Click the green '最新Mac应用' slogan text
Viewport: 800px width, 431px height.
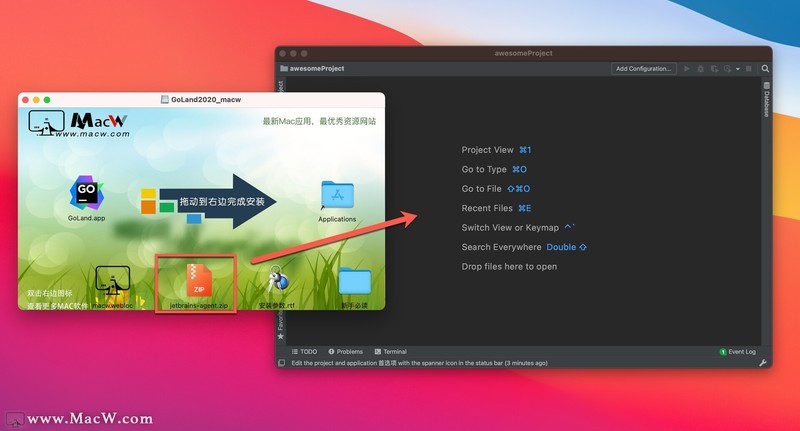click(319, 121)
